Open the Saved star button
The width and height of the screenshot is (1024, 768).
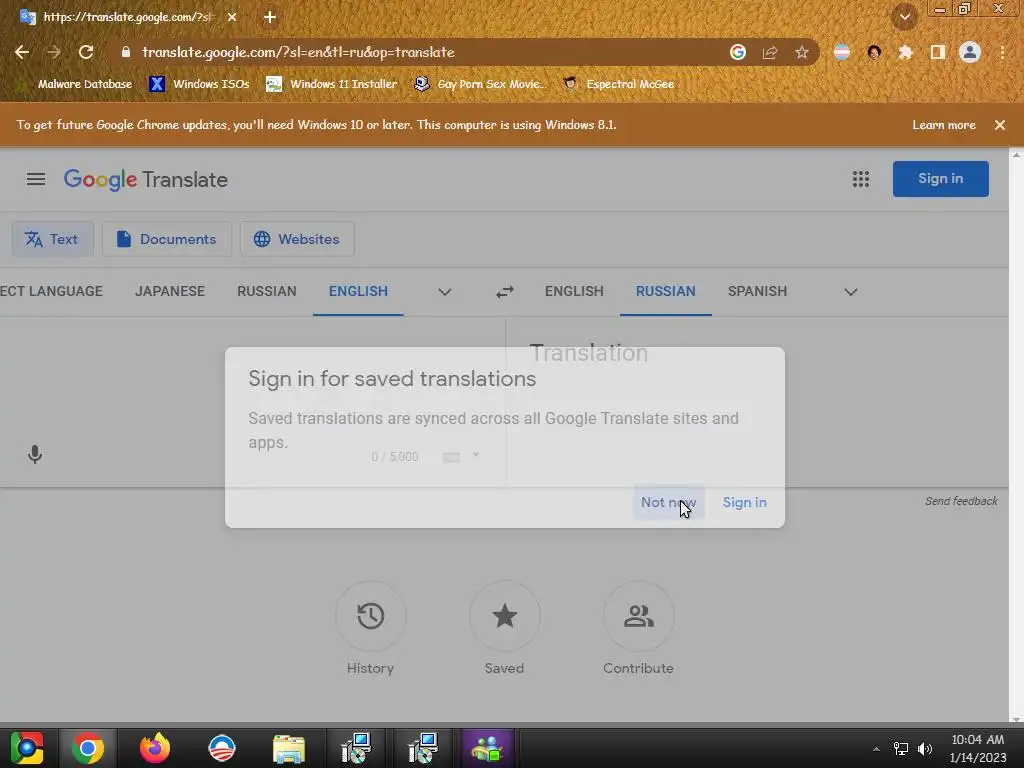tap(504, 616)
